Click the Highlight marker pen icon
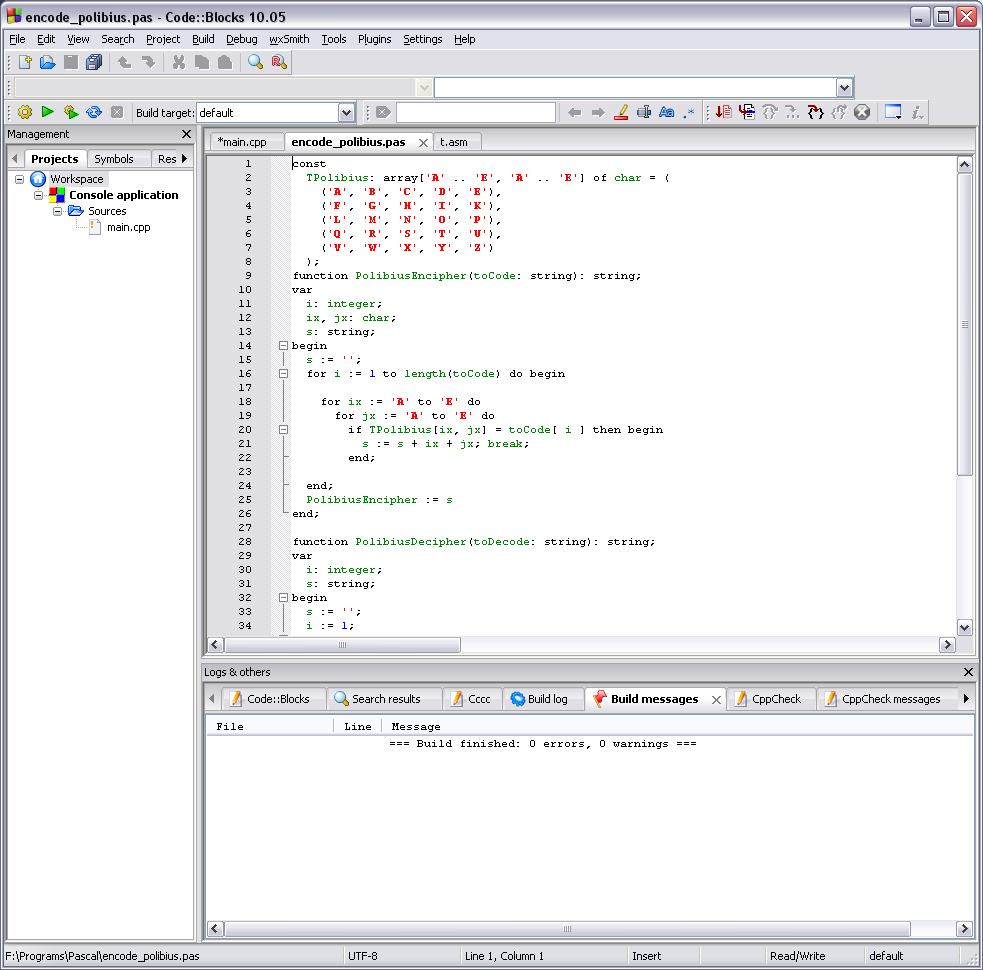The image size is (983, 970). (x=620, y=113)
